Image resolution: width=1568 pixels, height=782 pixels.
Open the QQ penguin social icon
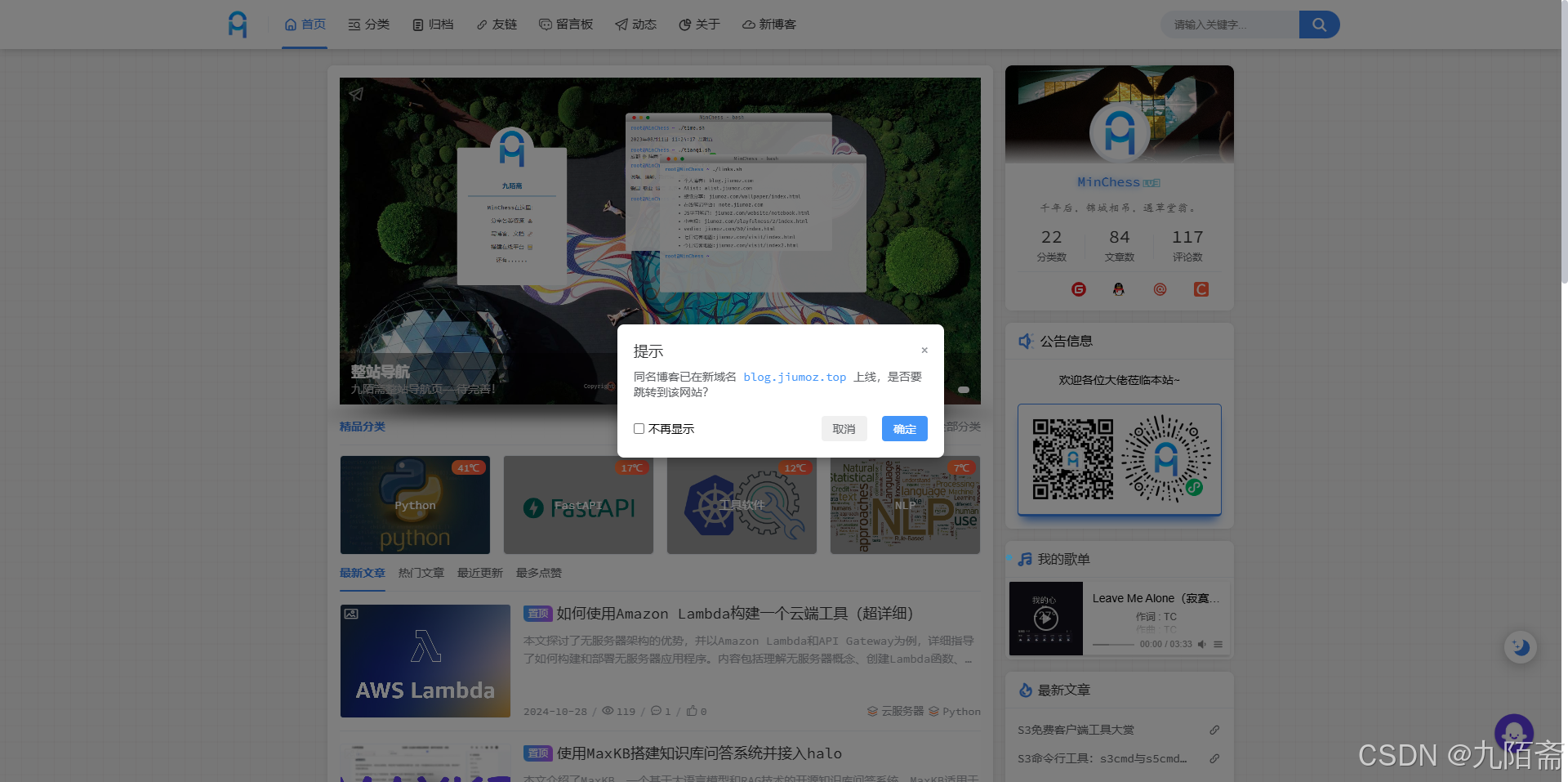coord(1119,289)
